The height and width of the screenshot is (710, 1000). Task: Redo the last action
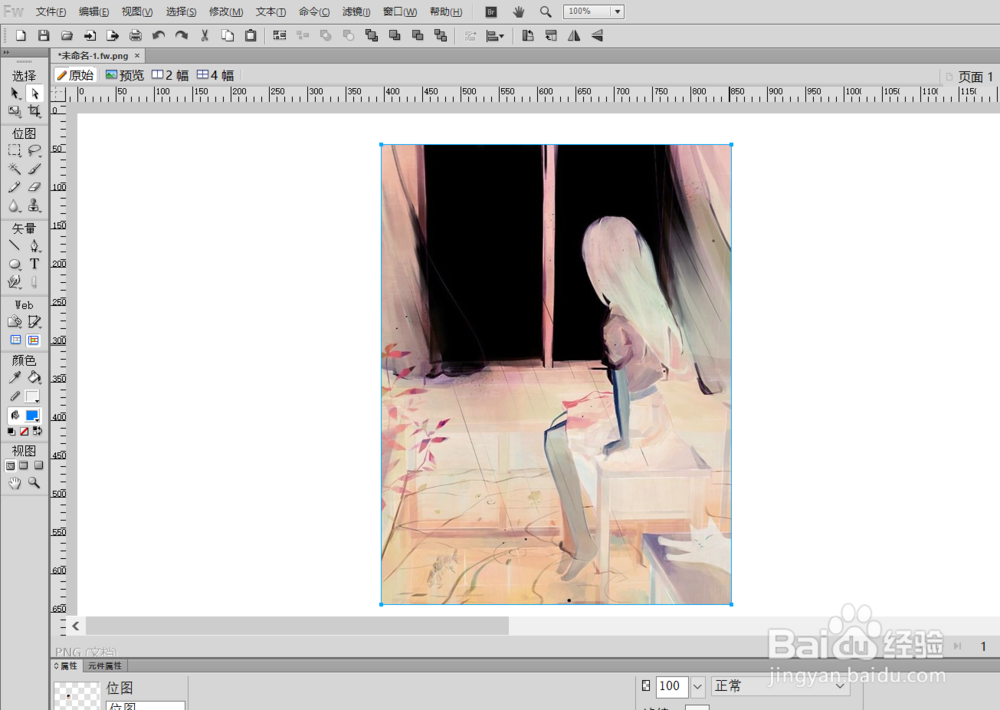pyautogui.click(x=182, y=36)
